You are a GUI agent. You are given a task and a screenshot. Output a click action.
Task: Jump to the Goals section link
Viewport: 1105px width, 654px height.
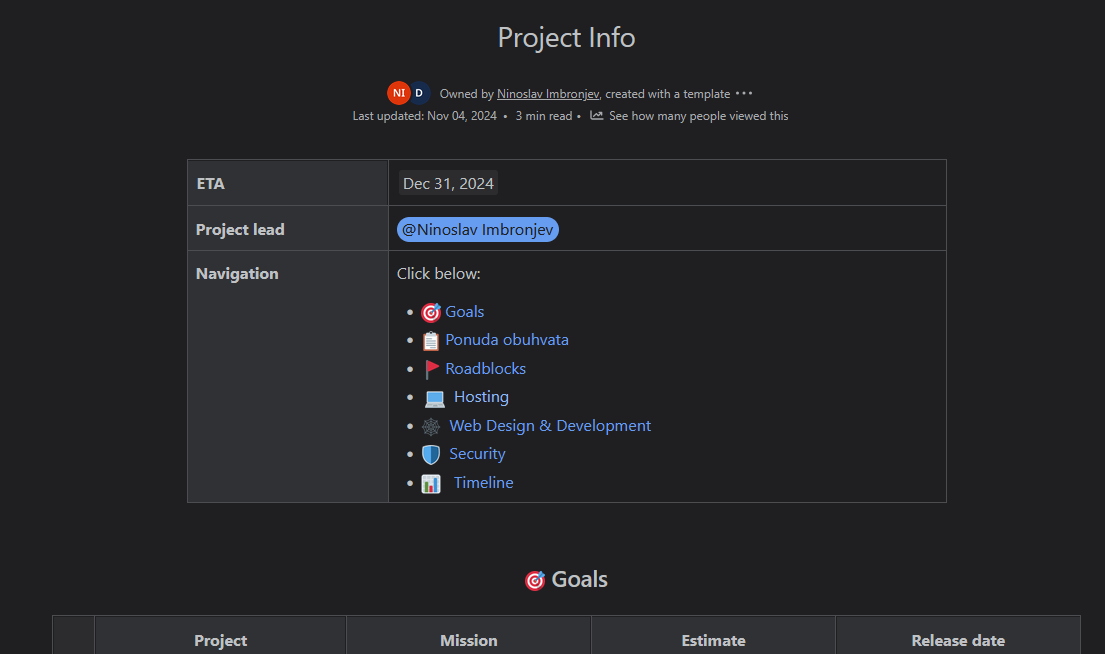click(464, 311)
